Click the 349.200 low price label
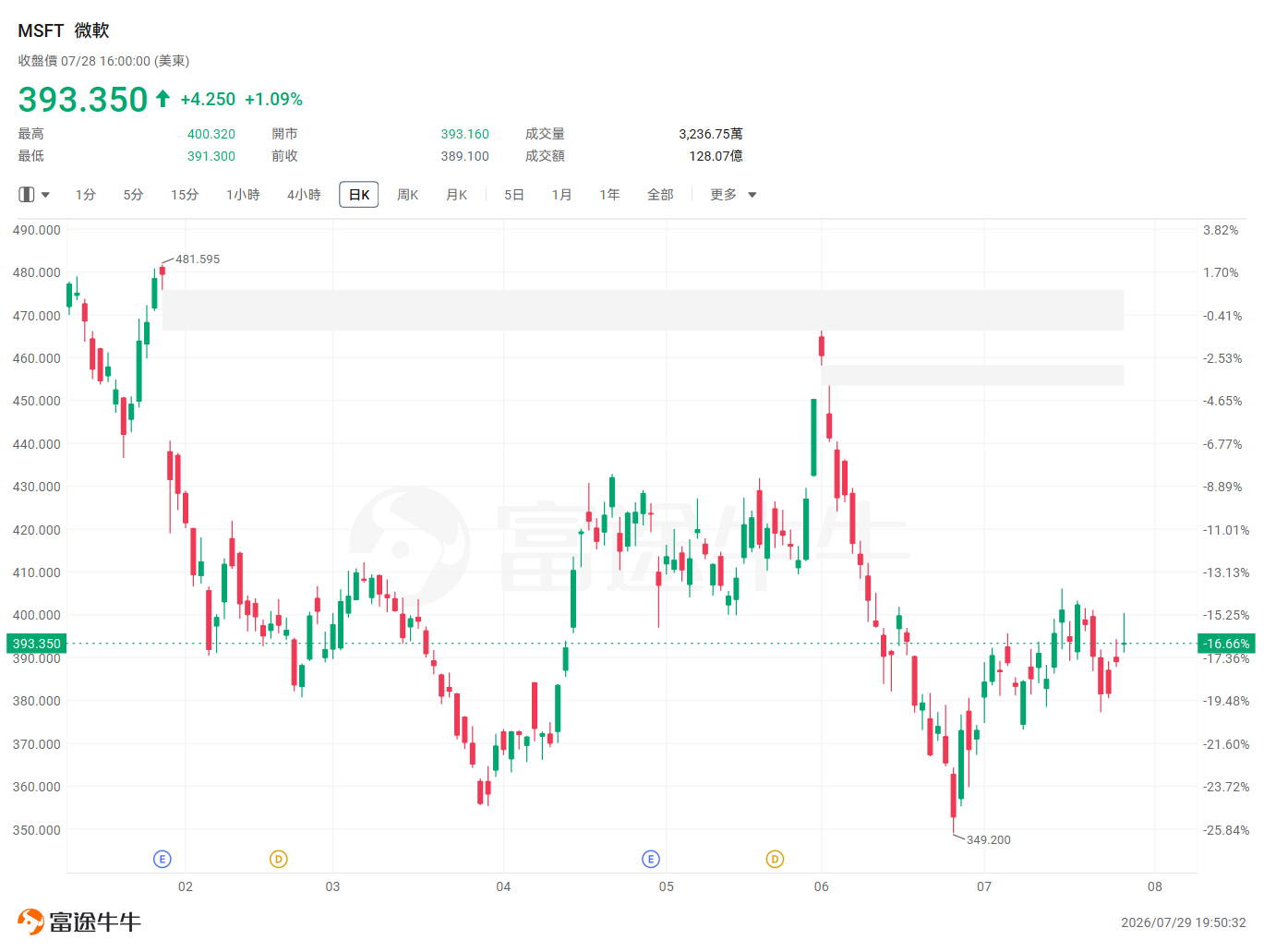Viewport: 1264px width, 952px height. 989,840
